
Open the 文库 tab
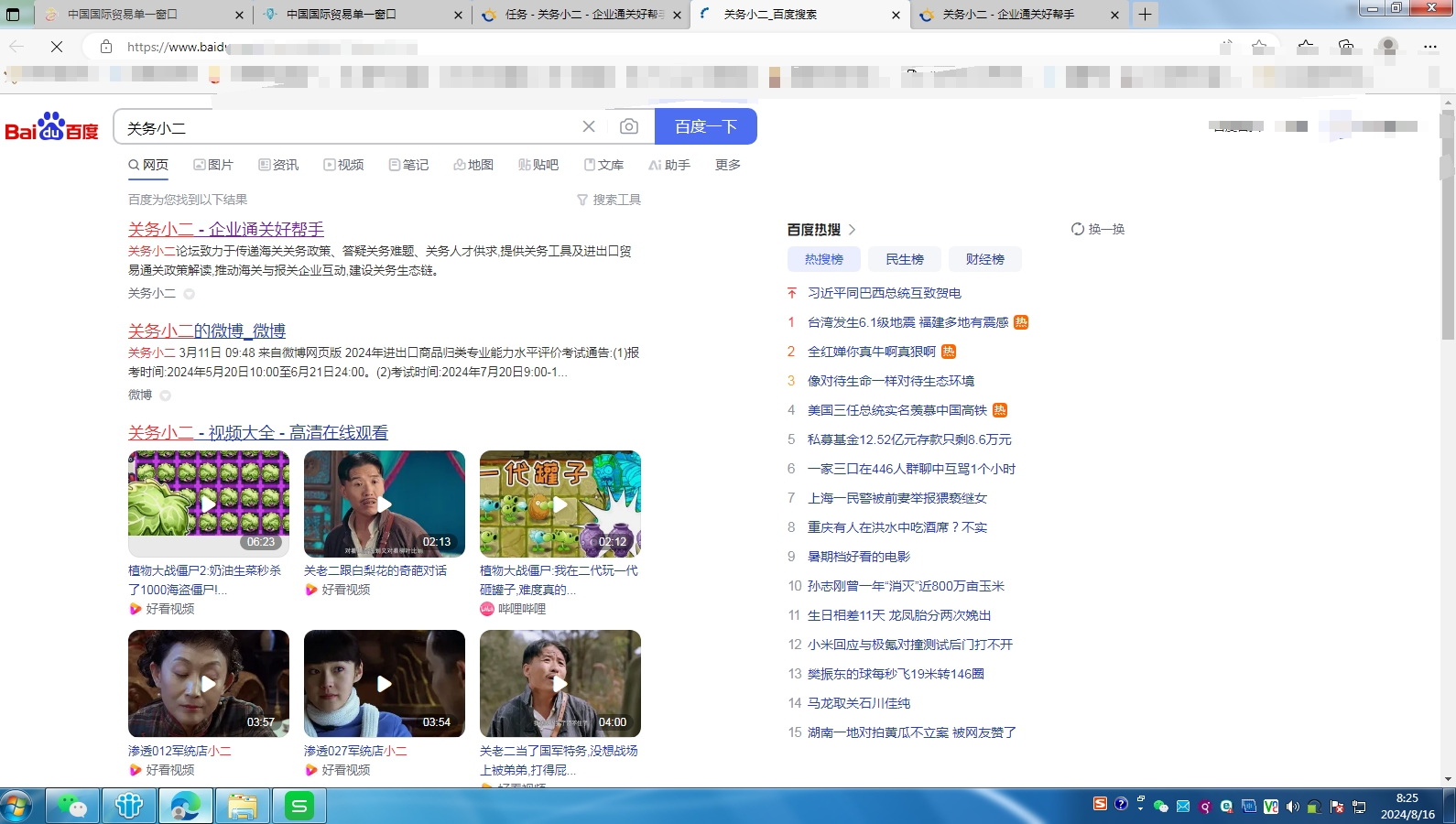pos(603,165)
